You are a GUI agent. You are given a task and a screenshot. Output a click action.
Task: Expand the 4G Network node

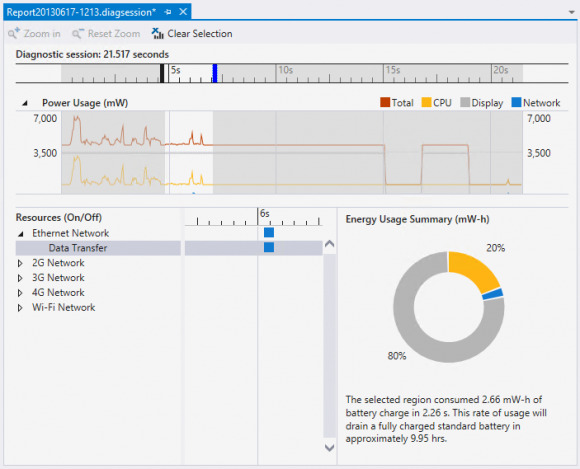pos(20,293)
